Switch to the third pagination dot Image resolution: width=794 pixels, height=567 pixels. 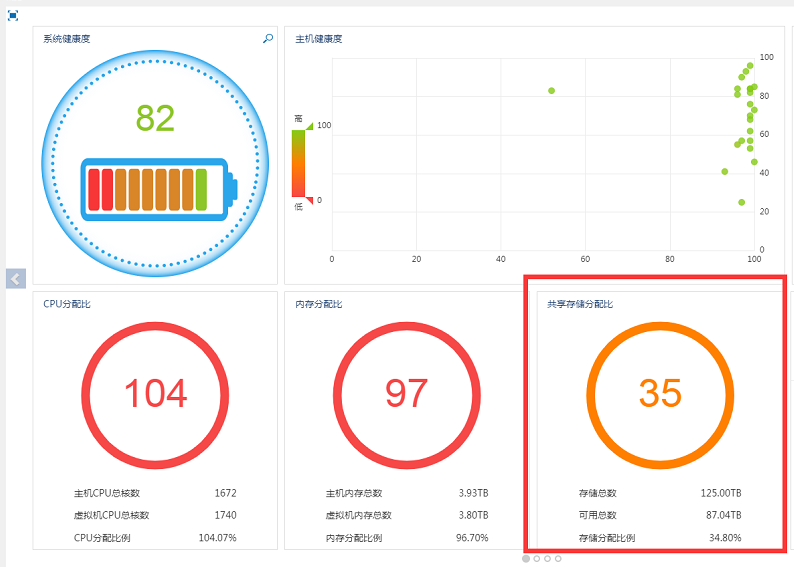[547, 558]
